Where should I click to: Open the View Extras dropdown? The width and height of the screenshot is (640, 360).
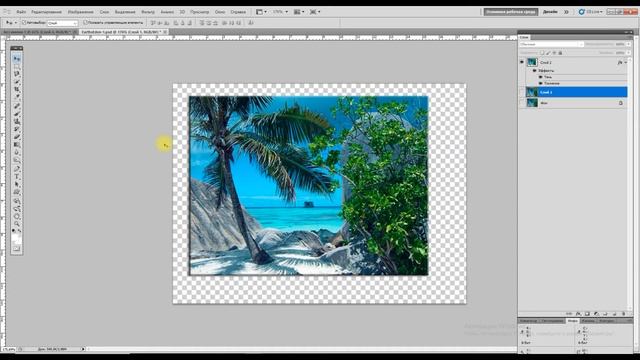tap(261, 12)
